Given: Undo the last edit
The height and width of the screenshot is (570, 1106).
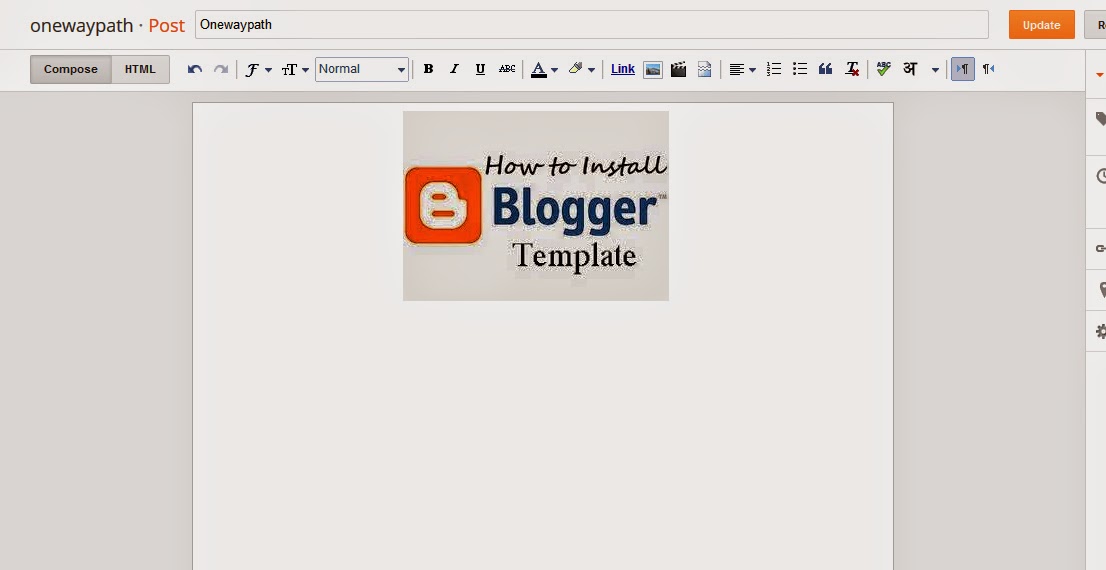Looking at the screenshot, I should (195, 69).
